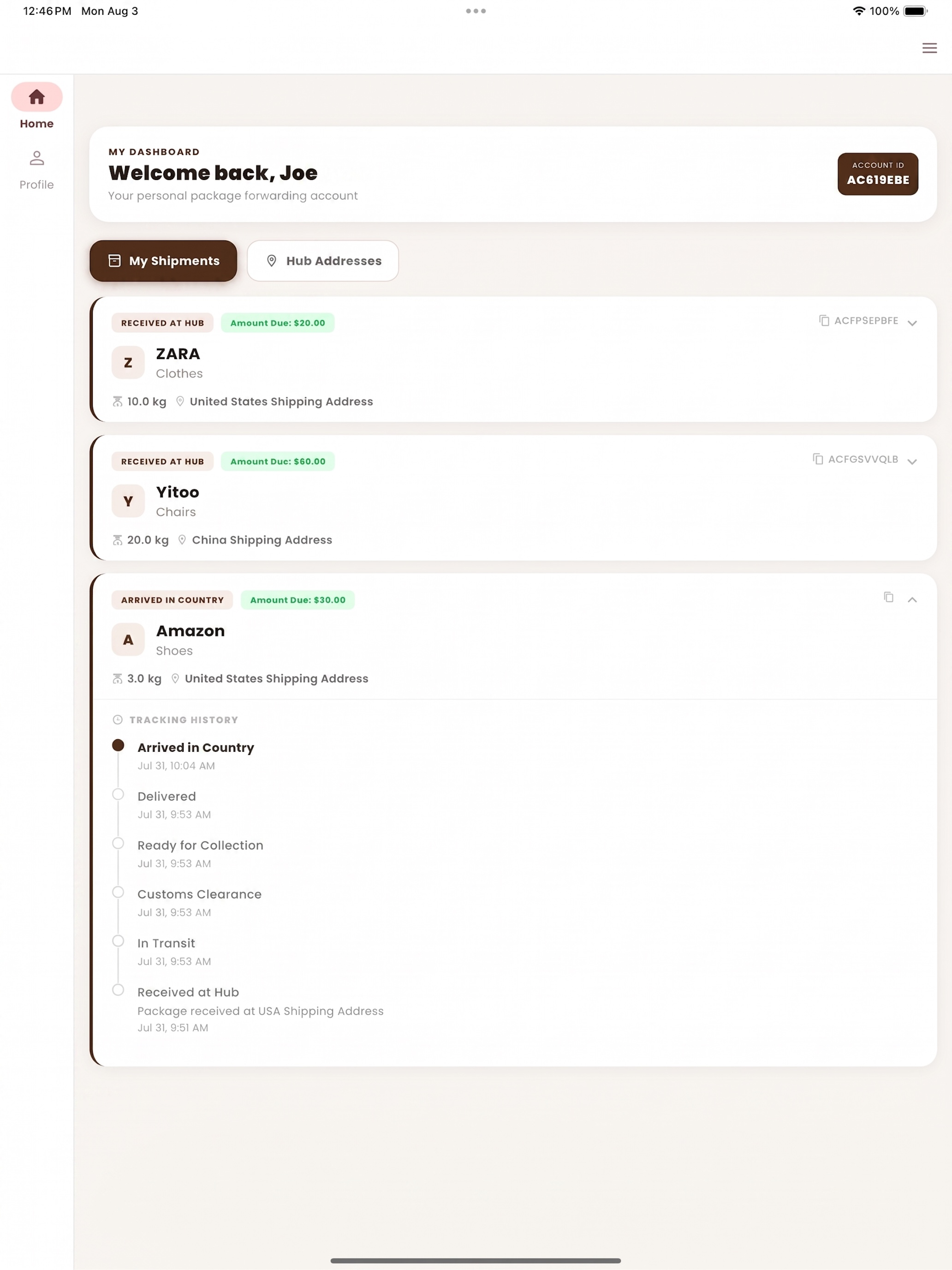This screenshot has height=1270, width=952.
Task: Copy tracking code ACFPSEPBFE icon
Action: [x=824, y=320]
